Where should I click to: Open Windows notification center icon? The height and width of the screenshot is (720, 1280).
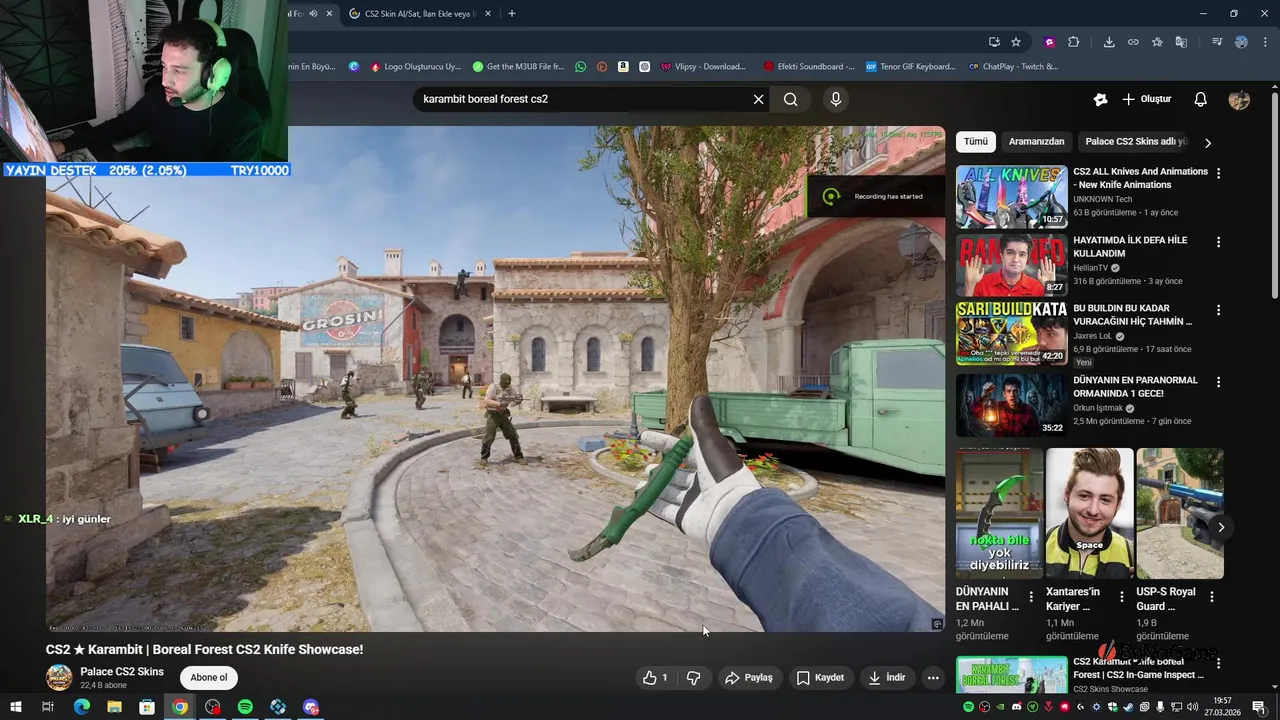pyautogui.click(x=1258, y=707)
